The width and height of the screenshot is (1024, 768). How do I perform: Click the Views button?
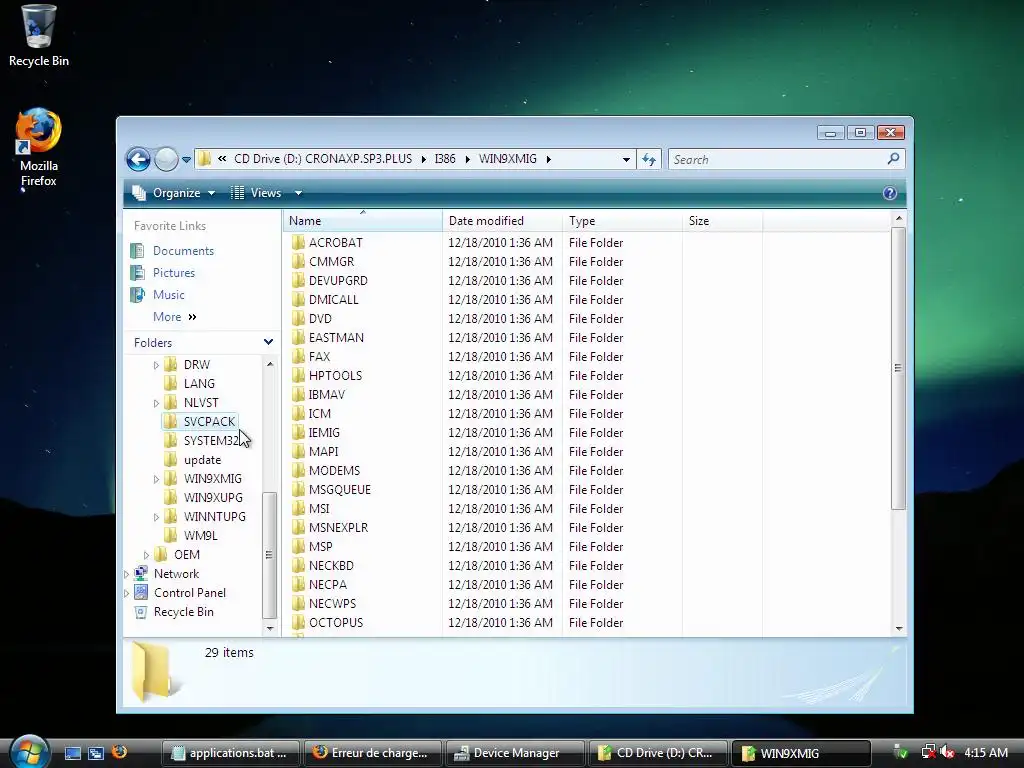coord(256,193)
